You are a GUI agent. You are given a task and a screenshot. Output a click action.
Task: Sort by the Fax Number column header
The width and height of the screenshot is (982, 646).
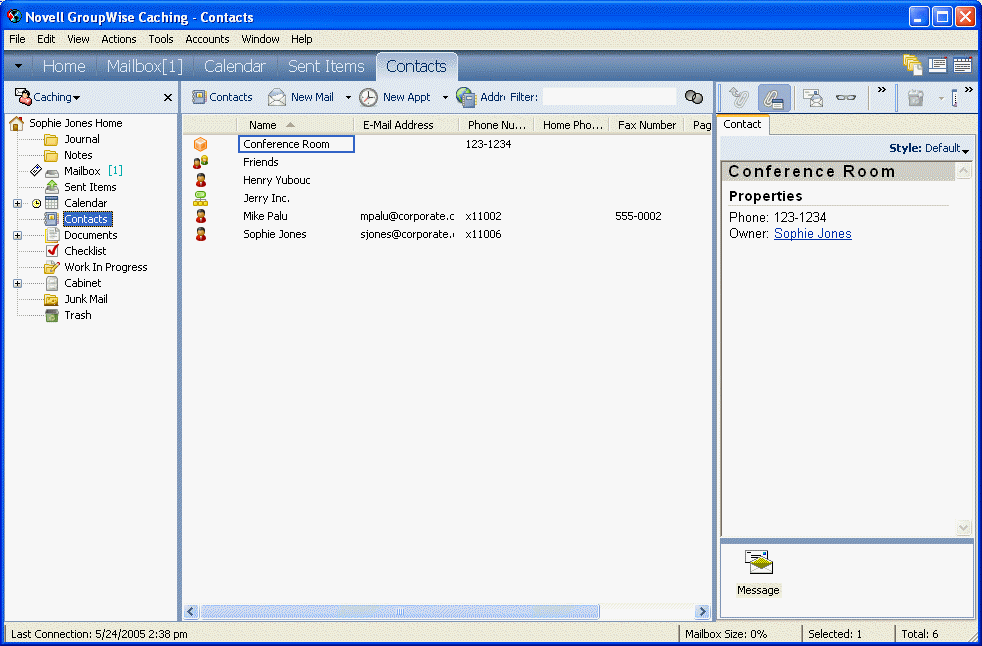[647, 125]
